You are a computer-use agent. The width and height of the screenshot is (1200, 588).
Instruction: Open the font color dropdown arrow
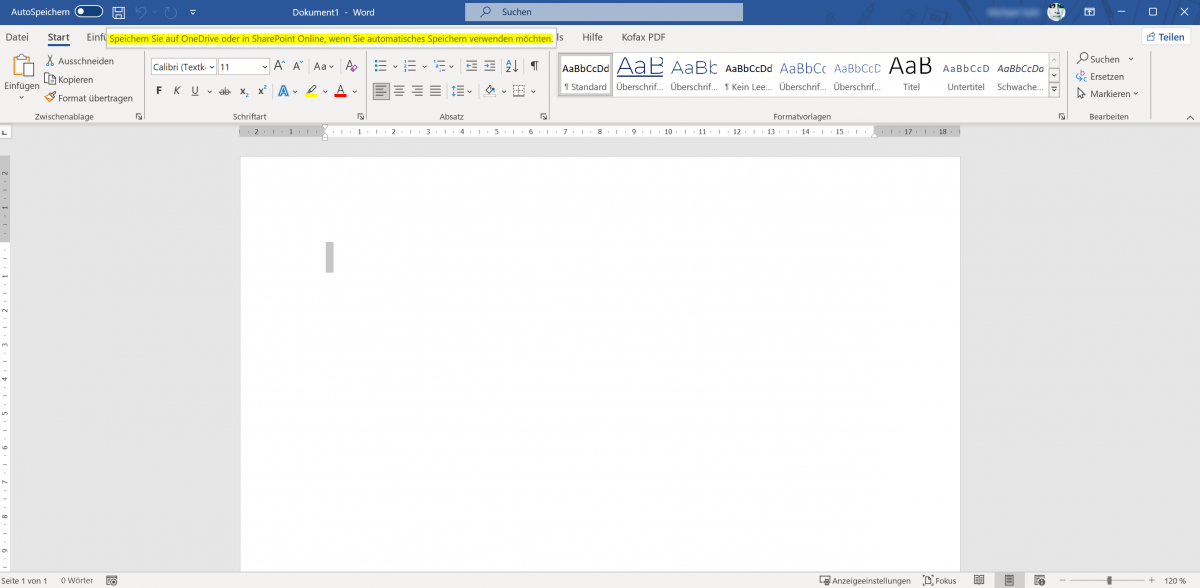click(x=354, y=91)
